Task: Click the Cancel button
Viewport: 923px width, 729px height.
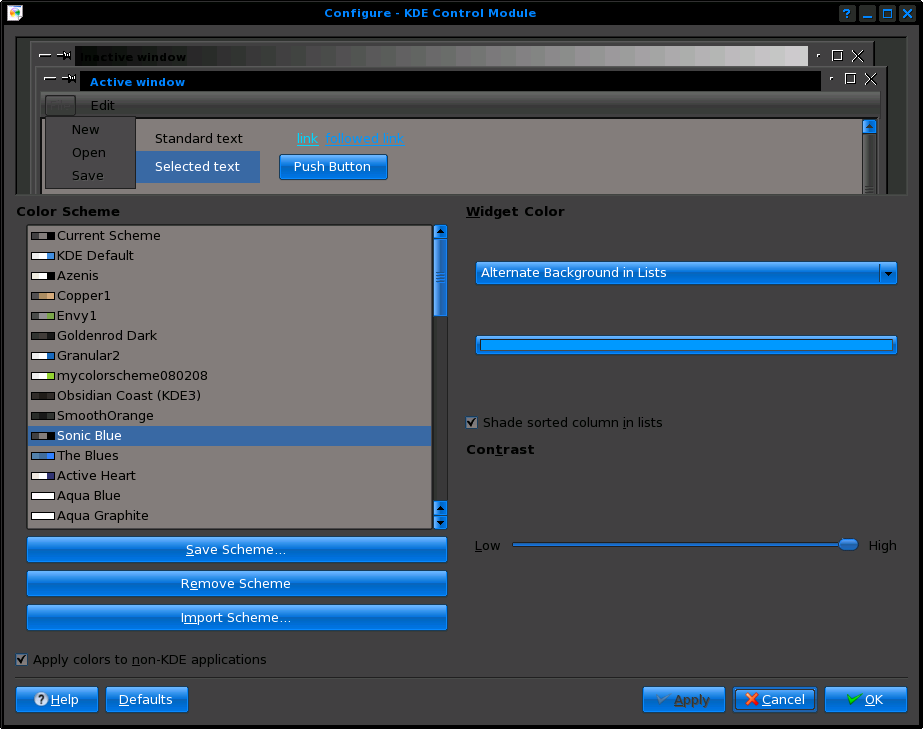Action: pos(775,700)
